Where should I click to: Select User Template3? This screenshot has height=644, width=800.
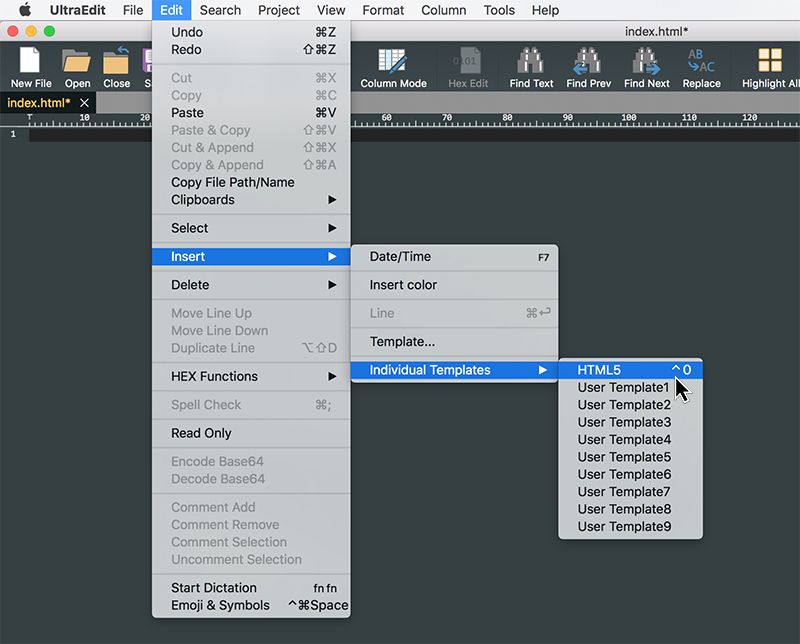click(x=631, y=422)
